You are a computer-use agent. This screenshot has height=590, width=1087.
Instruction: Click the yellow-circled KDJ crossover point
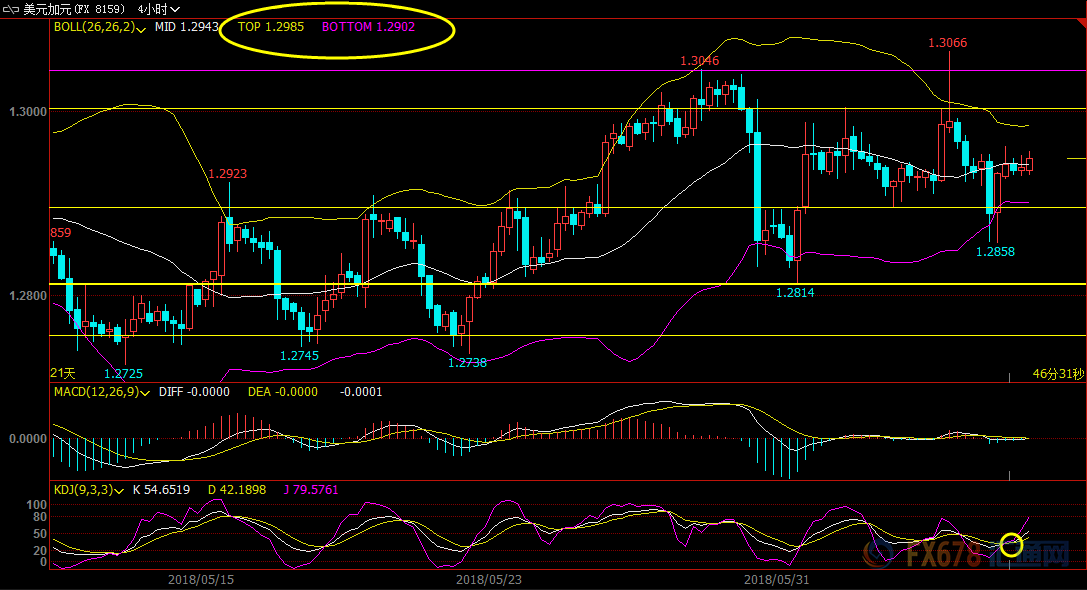1011,545
